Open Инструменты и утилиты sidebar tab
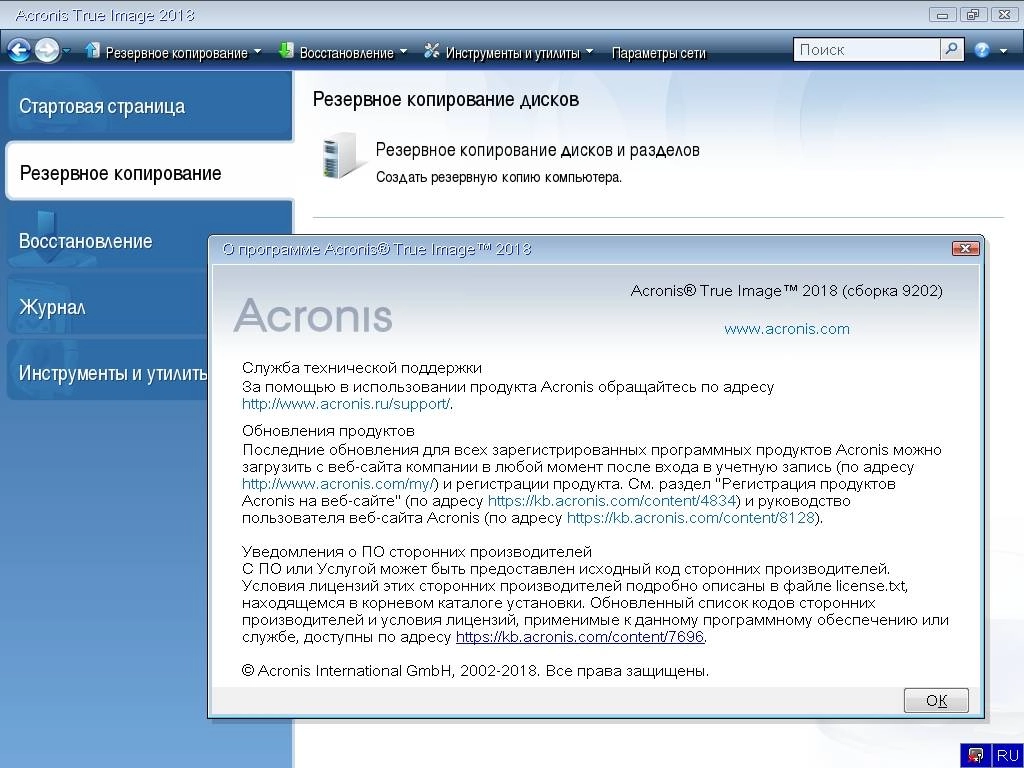1024x768 pixels. [x=108, y=373]
